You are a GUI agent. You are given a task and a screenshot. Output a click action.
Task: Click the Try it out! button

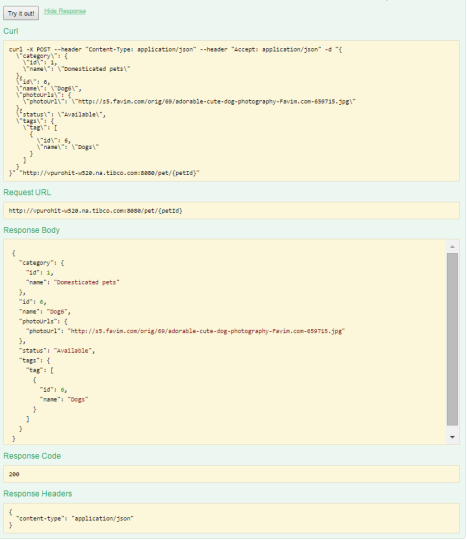(21, 13)
